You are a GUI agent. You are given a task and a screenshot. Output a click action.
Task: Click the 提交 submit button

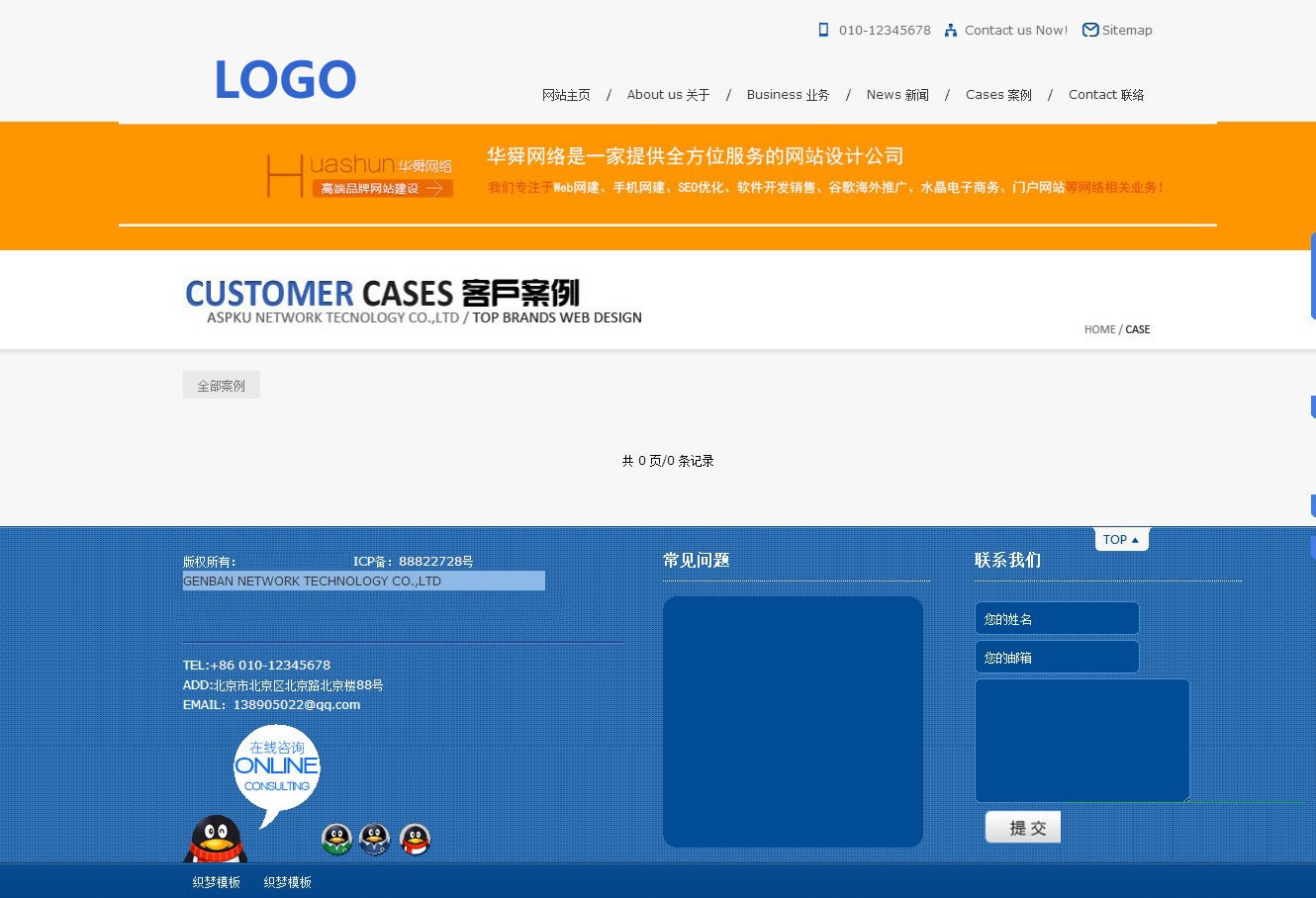pyautogui.click(x=1023, y=827)
